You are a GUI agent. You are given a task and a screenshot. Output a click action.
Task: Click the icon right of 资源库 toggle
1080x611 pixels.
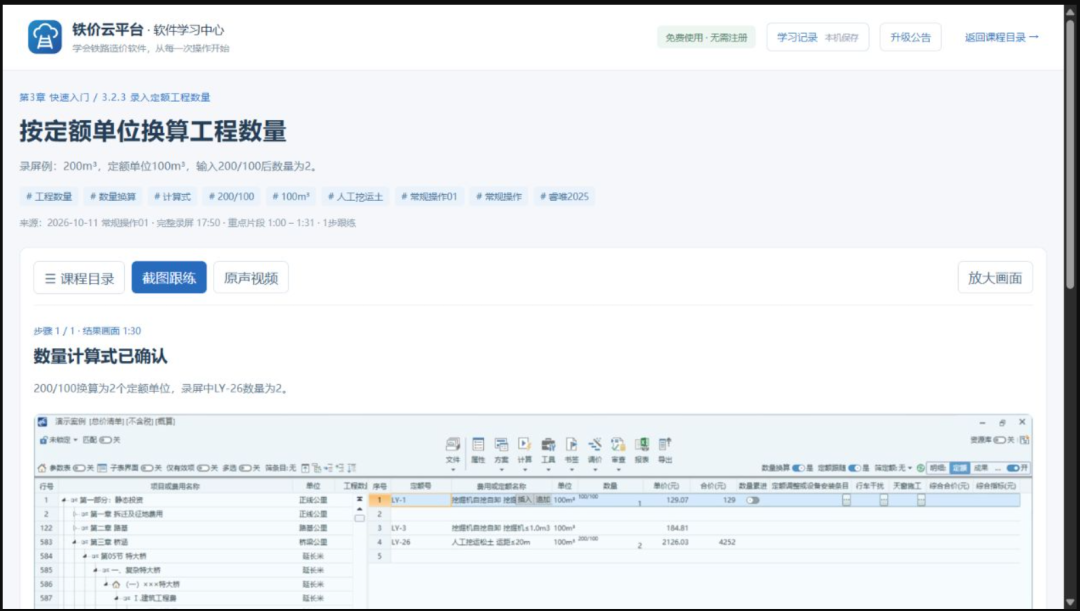pyautogui.click(x=1025, y=439)
